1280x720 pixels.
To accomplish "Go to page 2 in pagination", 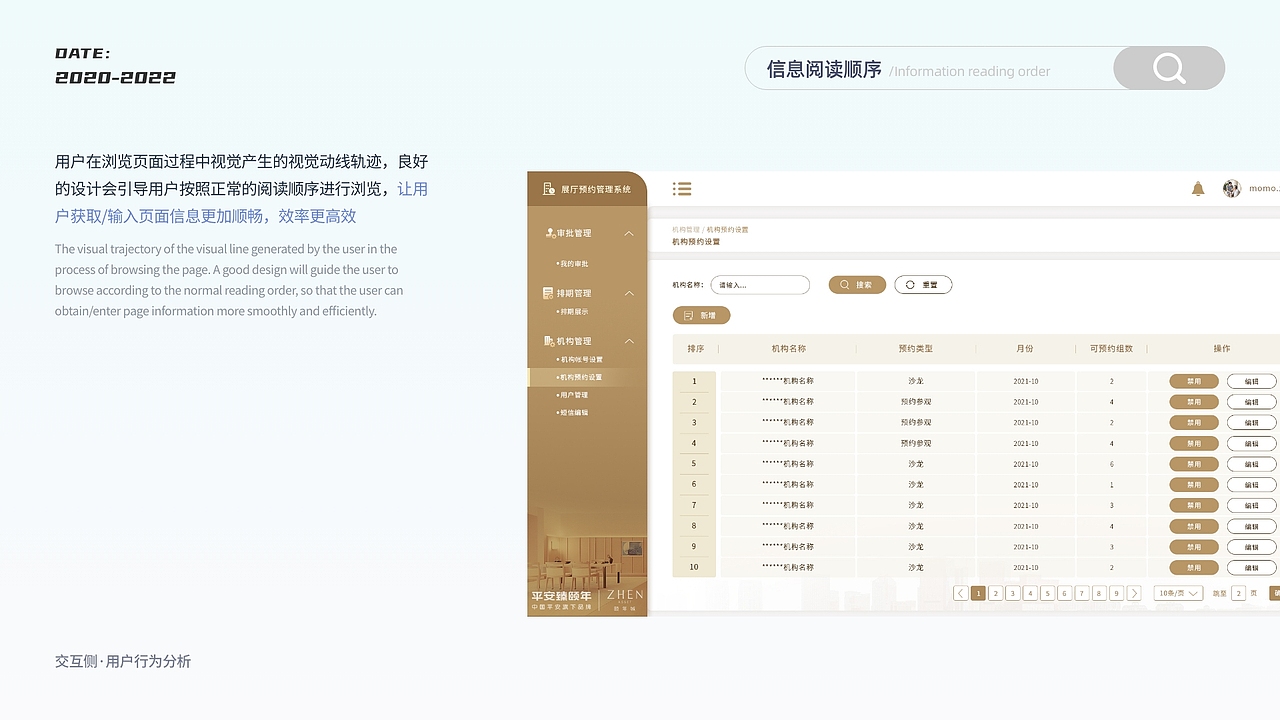I will (996, 593).
